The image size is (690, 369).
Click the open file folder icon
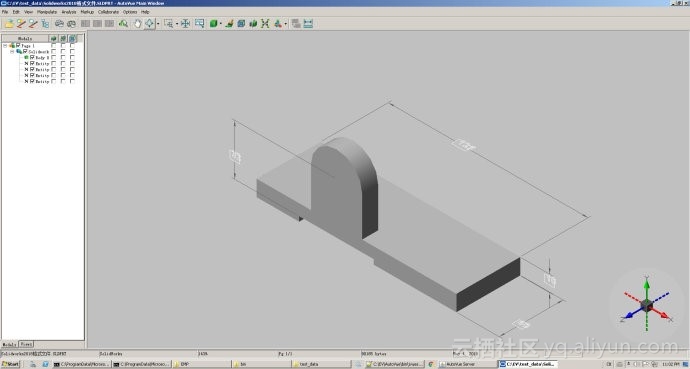click(x=9, y=23)
